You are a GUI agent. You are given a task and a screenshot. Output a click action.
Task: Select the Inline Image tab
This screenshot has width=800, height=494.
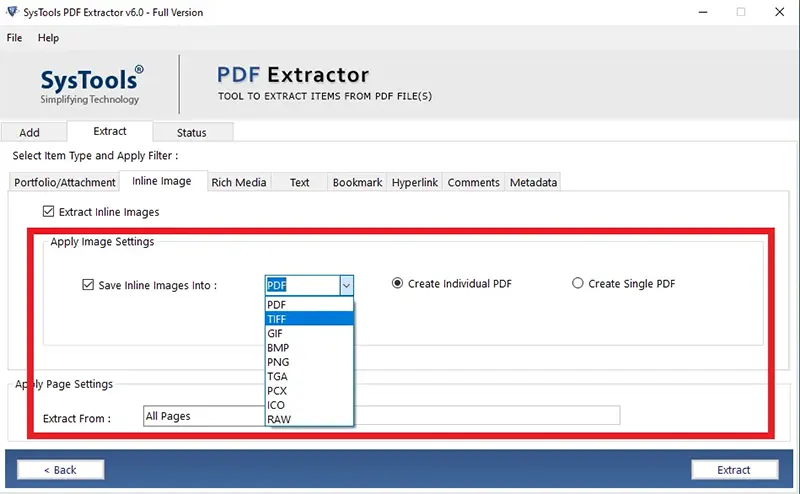(162, 181)
